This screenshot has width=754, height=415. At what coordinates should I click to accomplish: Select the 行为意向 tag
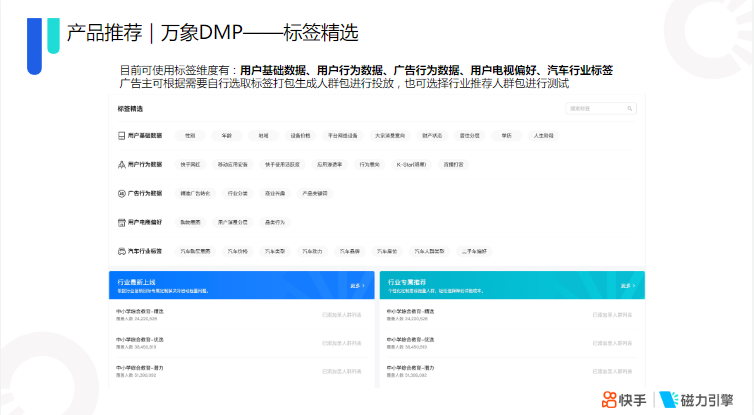click(369, 165)
